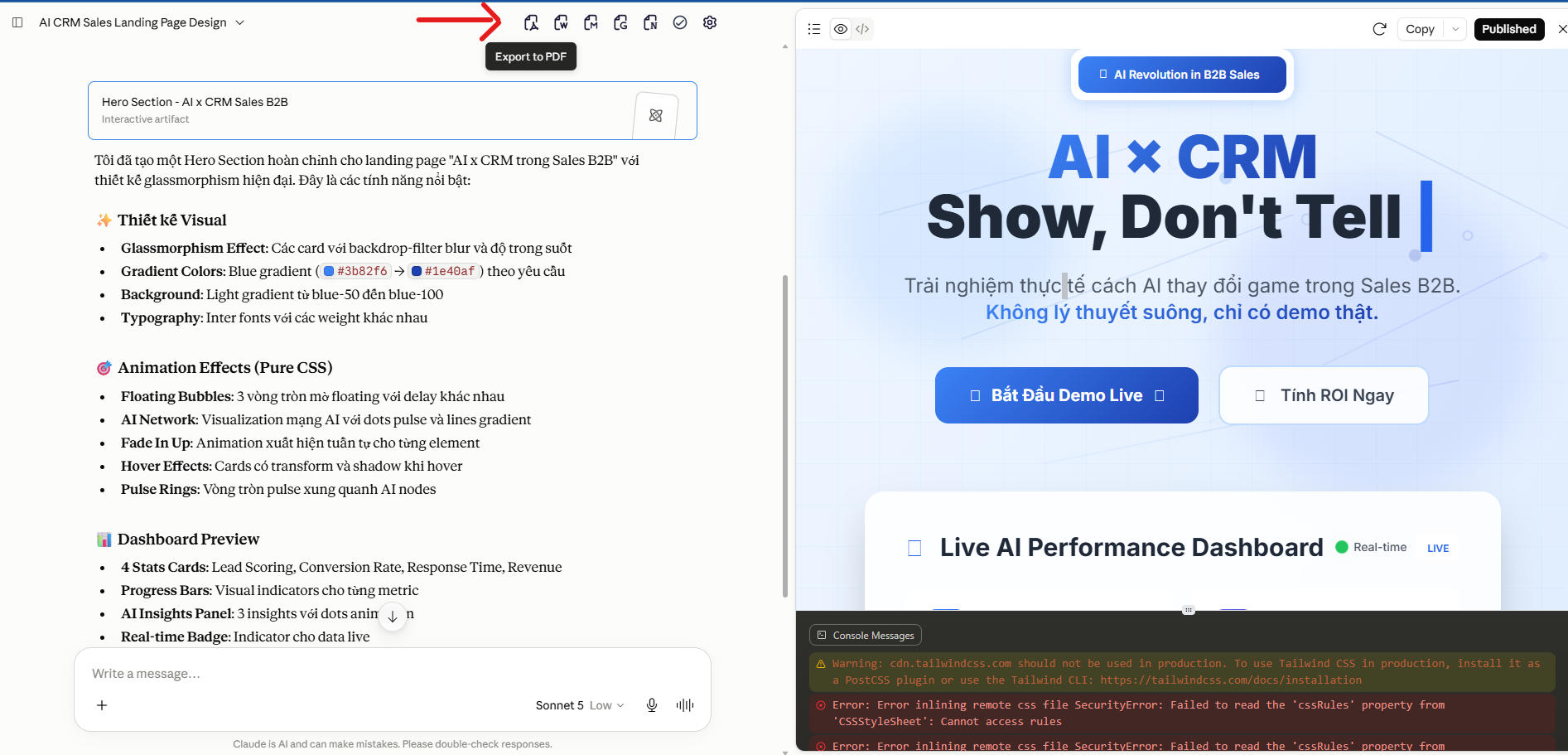Click the Floating Bubbles bullet text

tap(312, 396)
